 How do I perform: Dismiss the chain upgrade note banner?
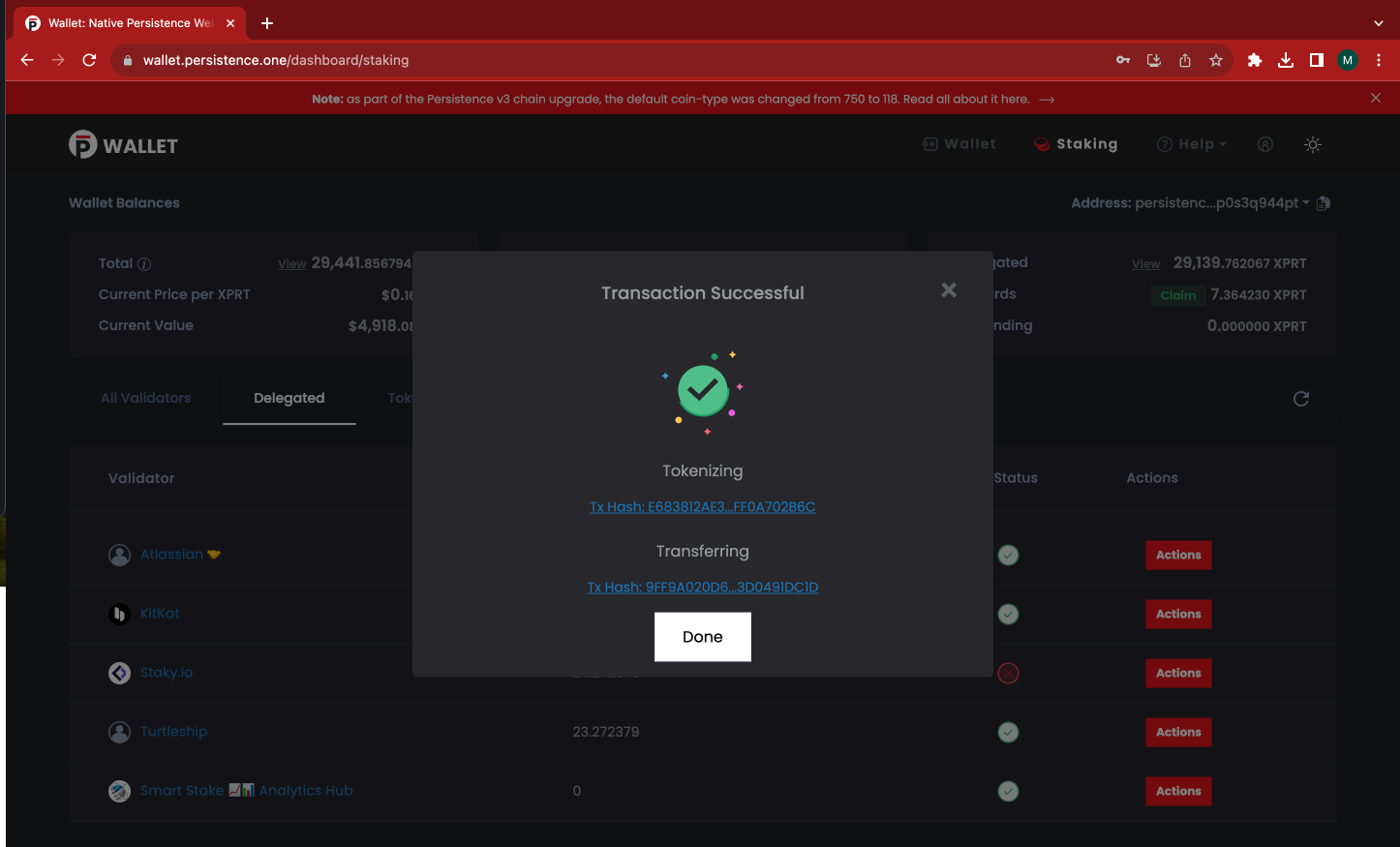tap(1375, 98)
